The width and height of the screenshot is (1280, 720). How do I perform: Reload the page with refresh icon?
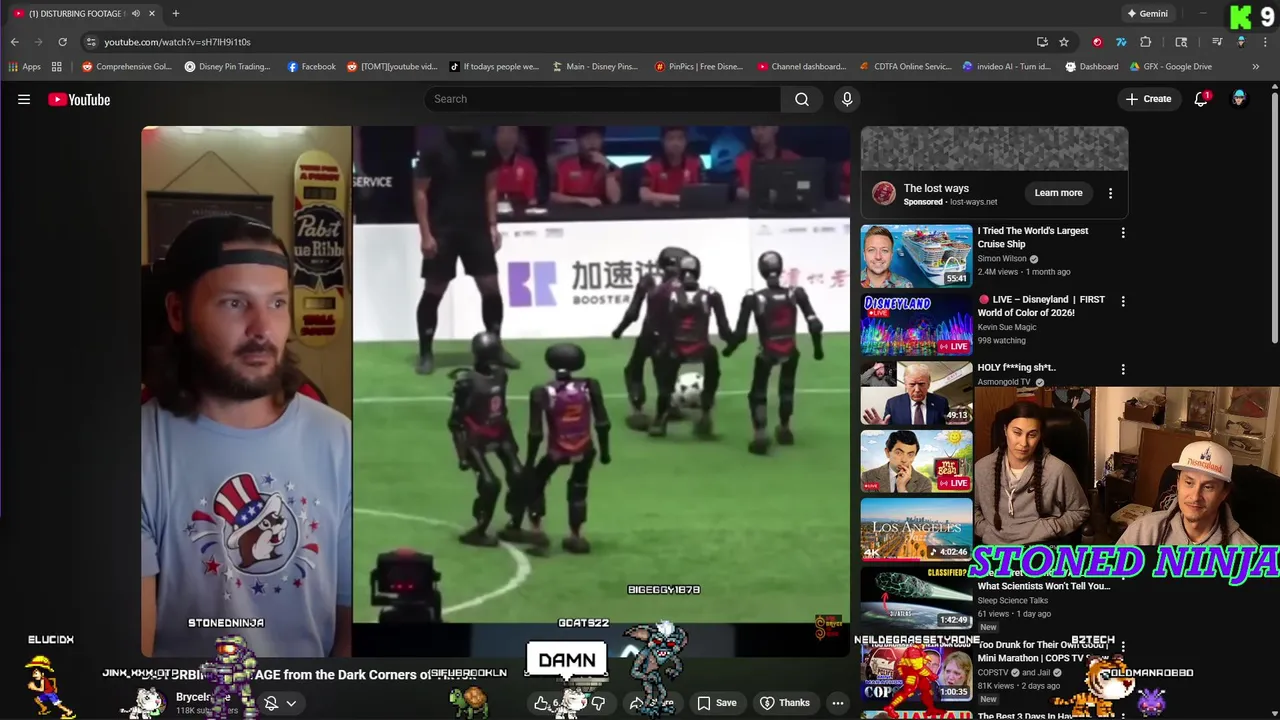tap(62, 42)
